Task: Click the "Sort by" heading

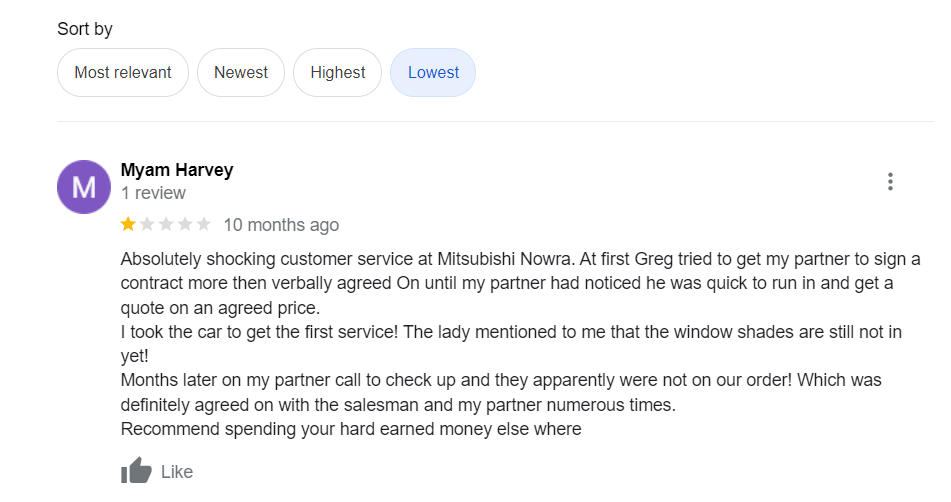Action: 85,29
